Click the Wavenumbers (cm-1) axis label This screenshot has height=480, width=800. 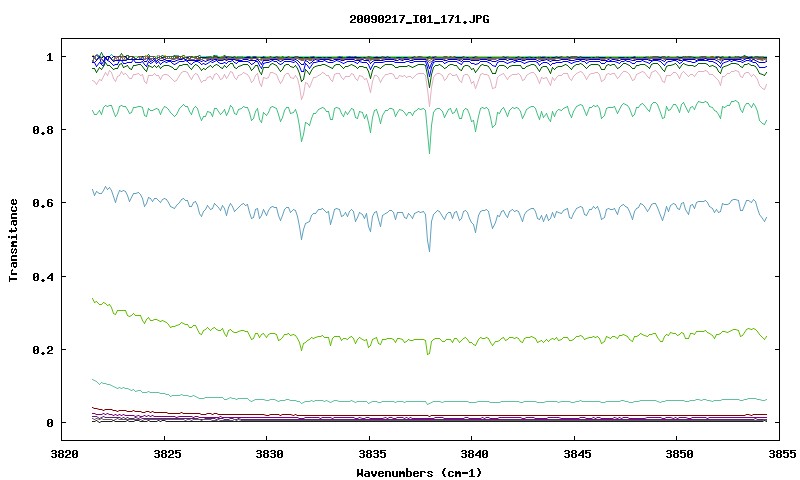click(419, 473)
